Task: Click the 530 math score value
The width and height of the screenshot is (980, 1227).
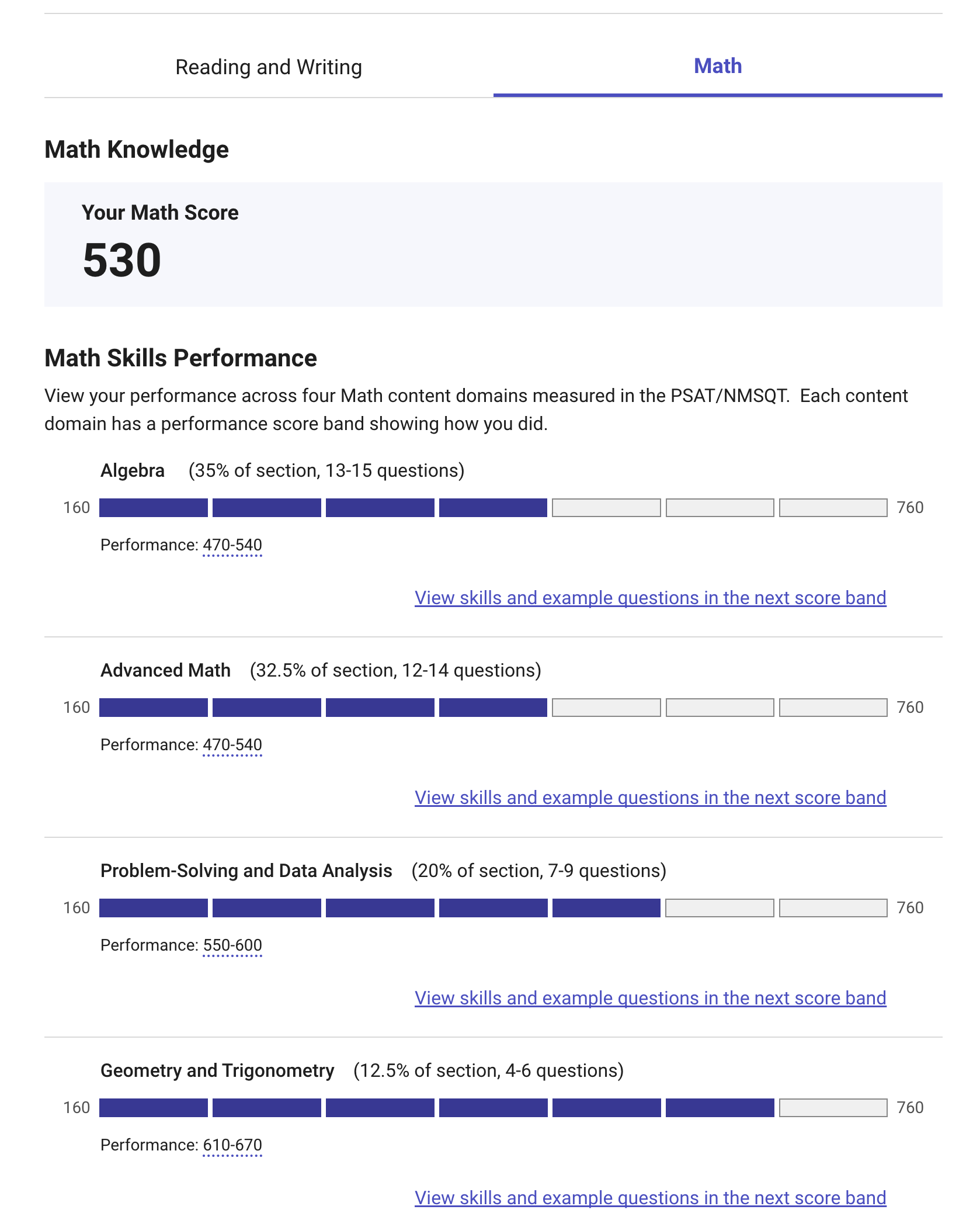Action: pos(122,260)
